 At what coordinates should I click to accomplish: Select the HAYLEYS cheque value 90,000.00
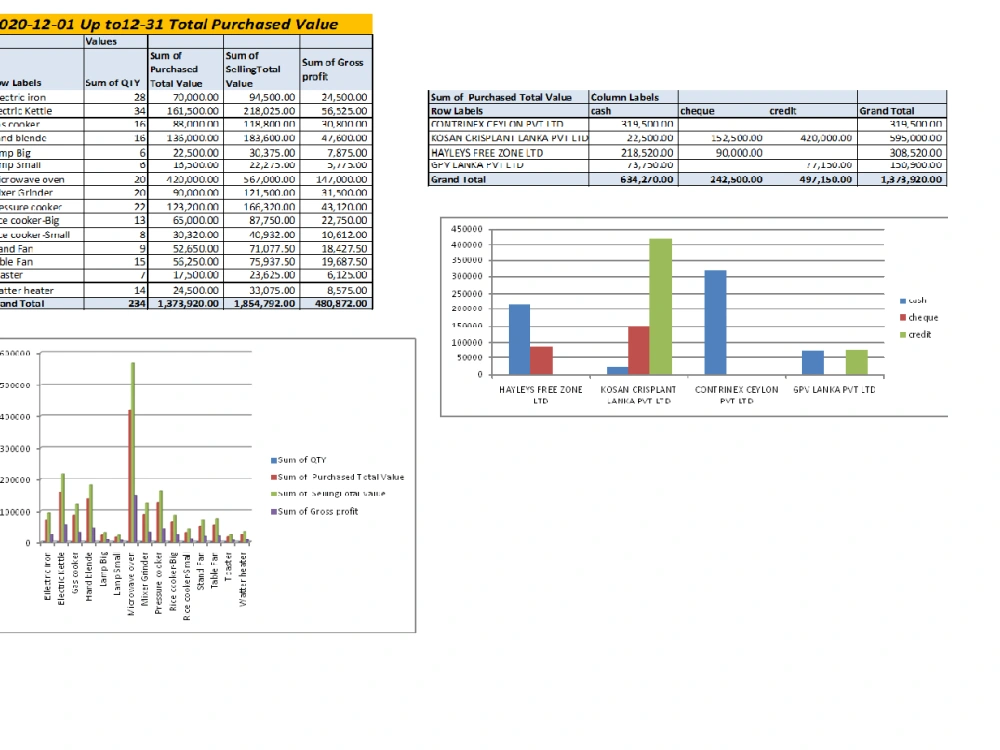tap(723, 153)
